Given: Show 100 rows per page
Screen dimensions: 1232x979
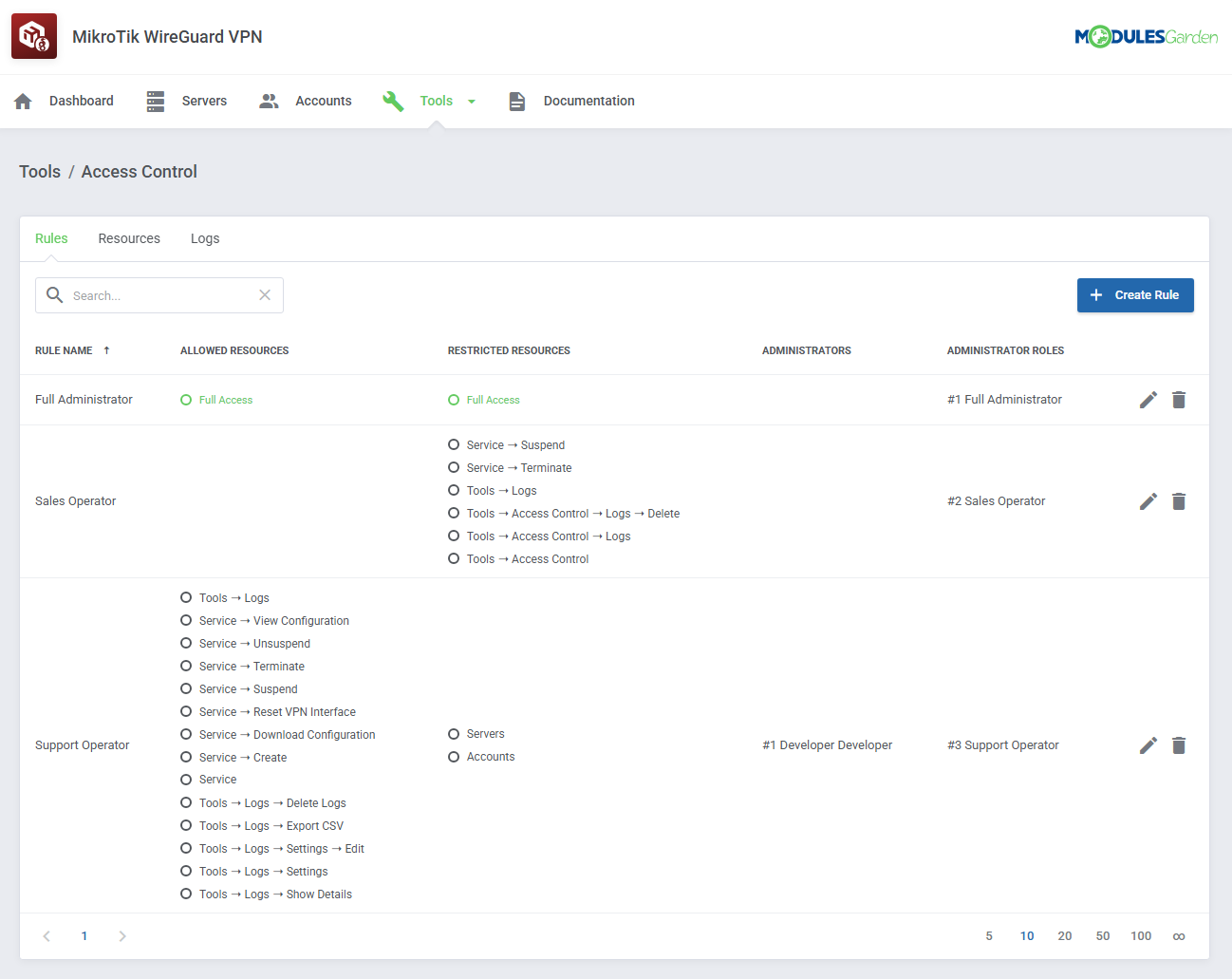Looking at the screenshot, I should click(x=1141, y=936).
